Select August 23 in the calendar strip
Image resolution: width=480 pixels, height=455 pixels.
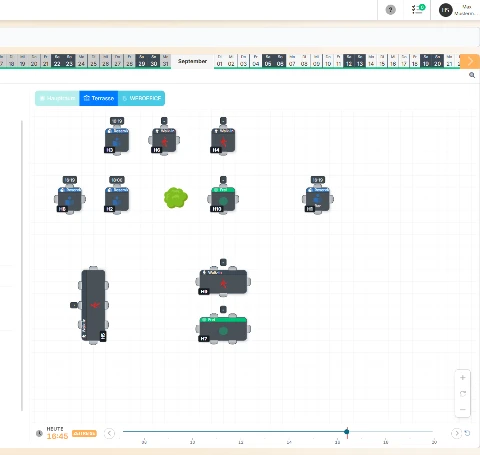pyautogui.click(x=69, y=61)
